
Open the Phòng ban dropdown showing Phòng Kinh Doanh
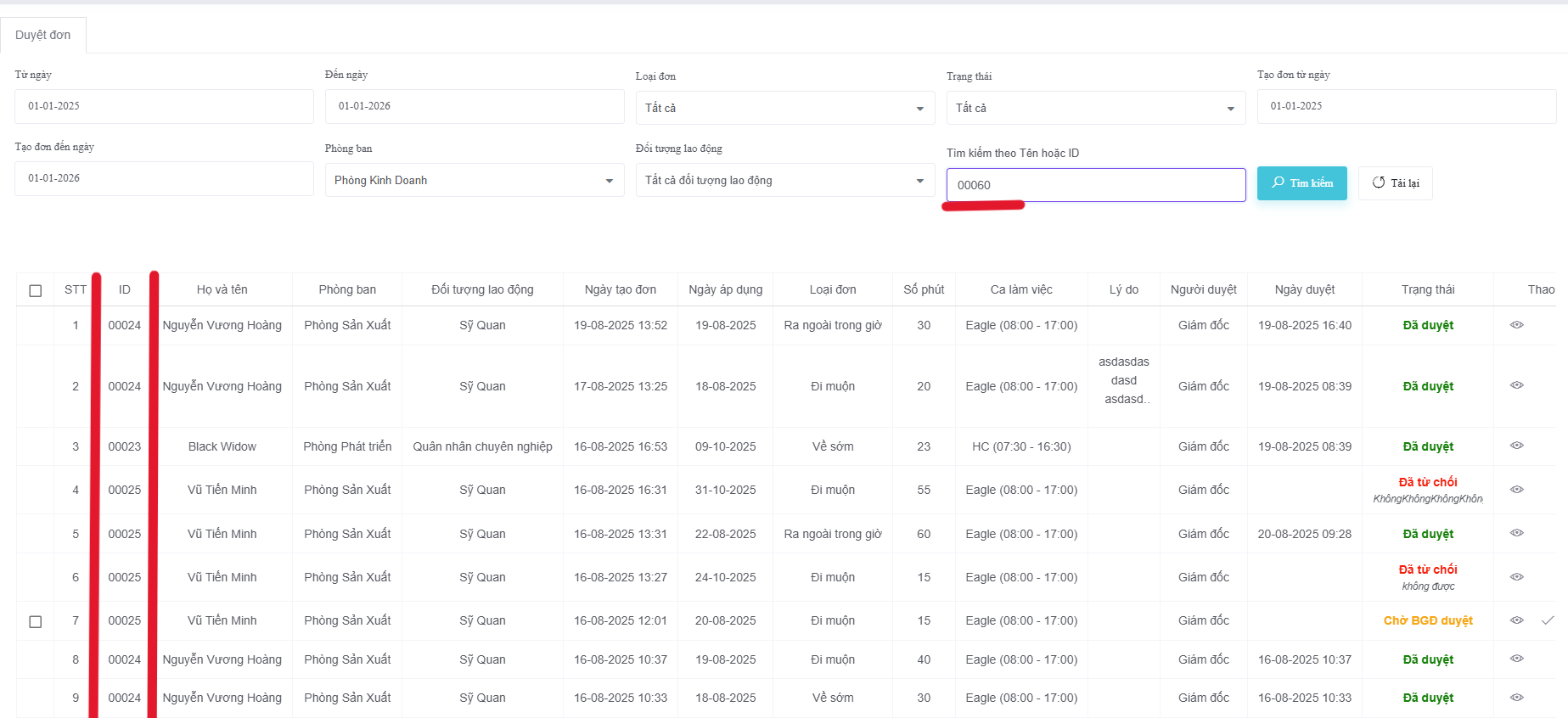[474, 180]
